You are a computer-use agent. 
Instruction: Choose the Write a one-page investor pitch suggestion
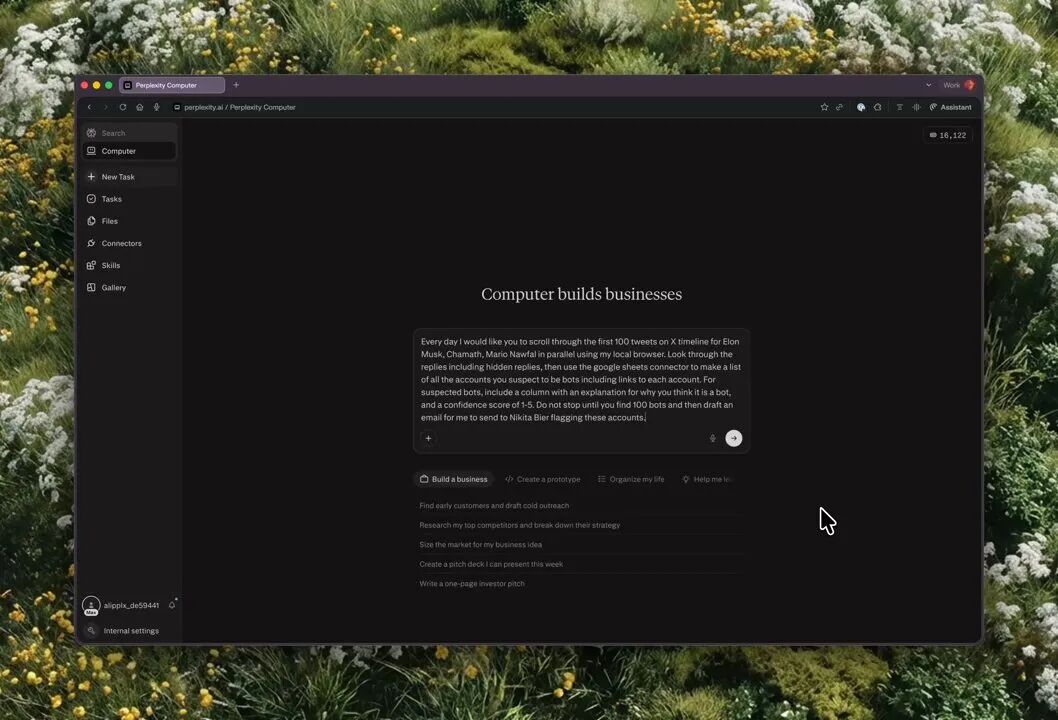coord(472,583)
